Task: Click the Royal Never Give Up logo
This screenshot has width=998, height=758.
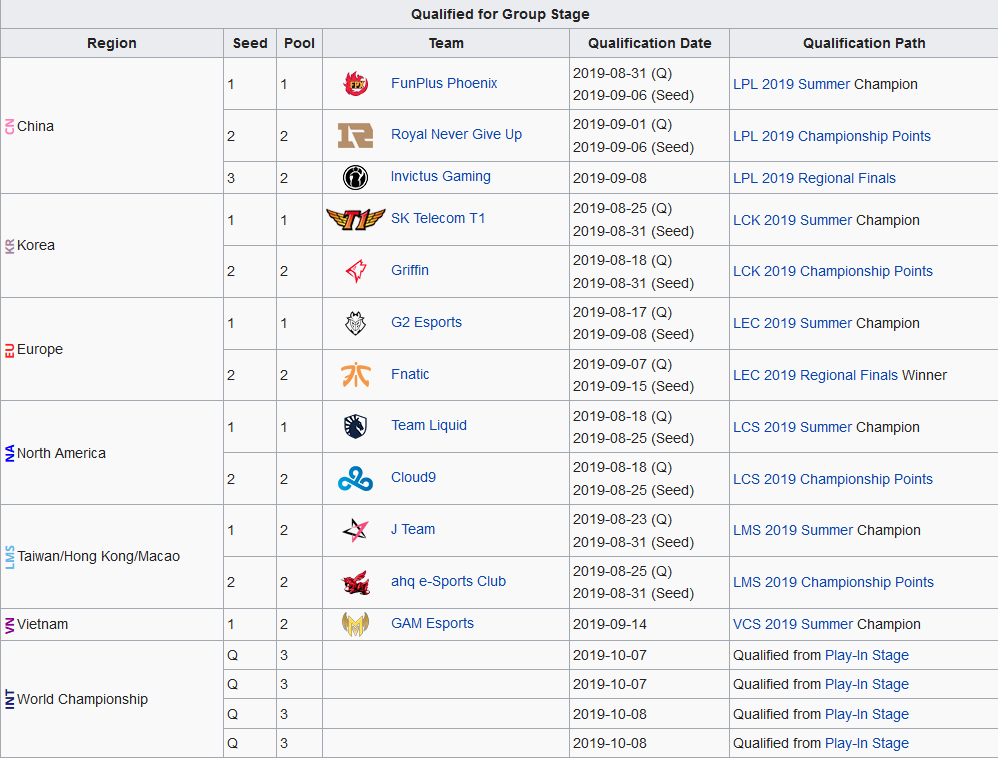Action: pyautogui.click(x=355, y=136)
